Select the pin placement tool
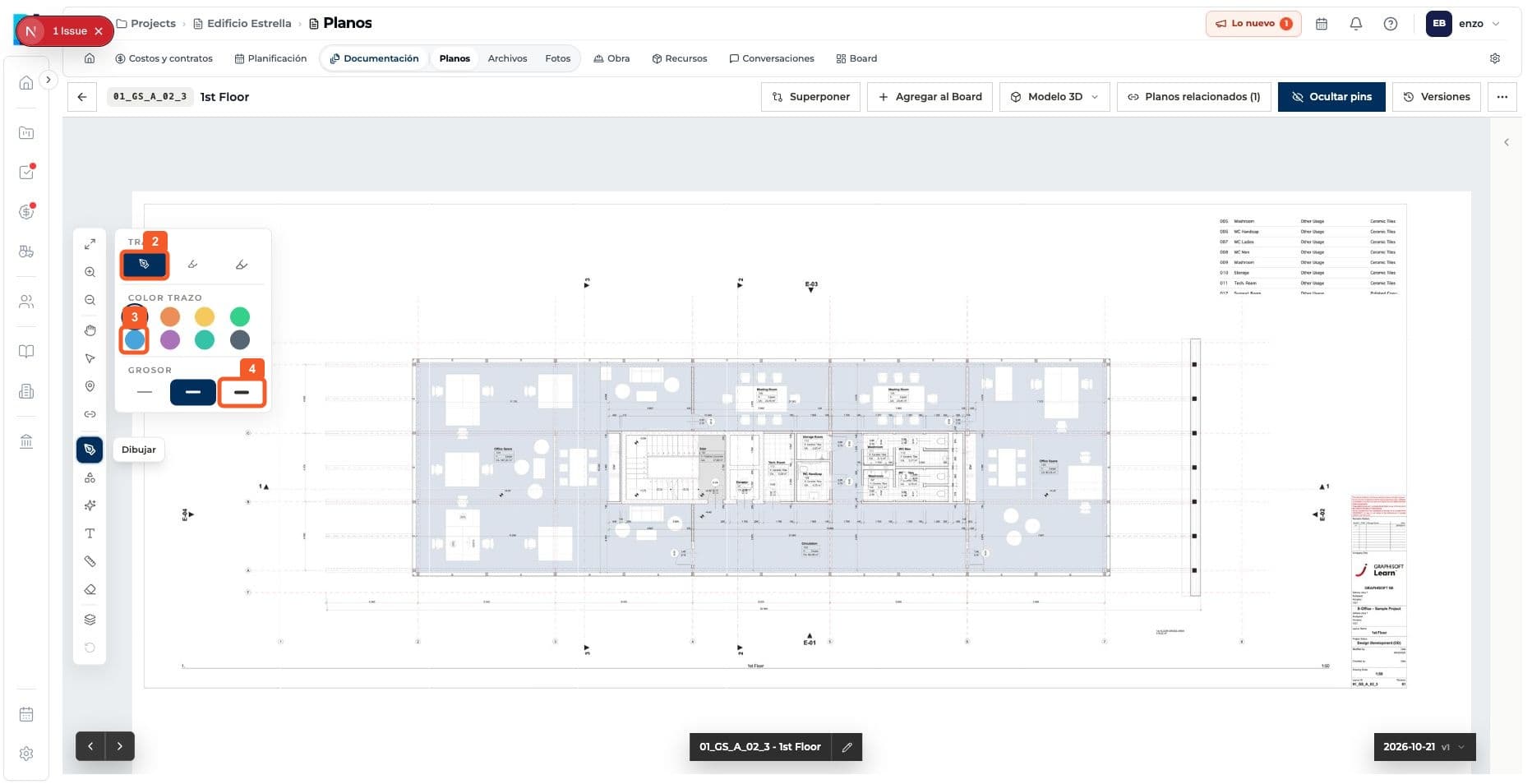Viewport: 1532px width, 784px height. tap(90, 386)
